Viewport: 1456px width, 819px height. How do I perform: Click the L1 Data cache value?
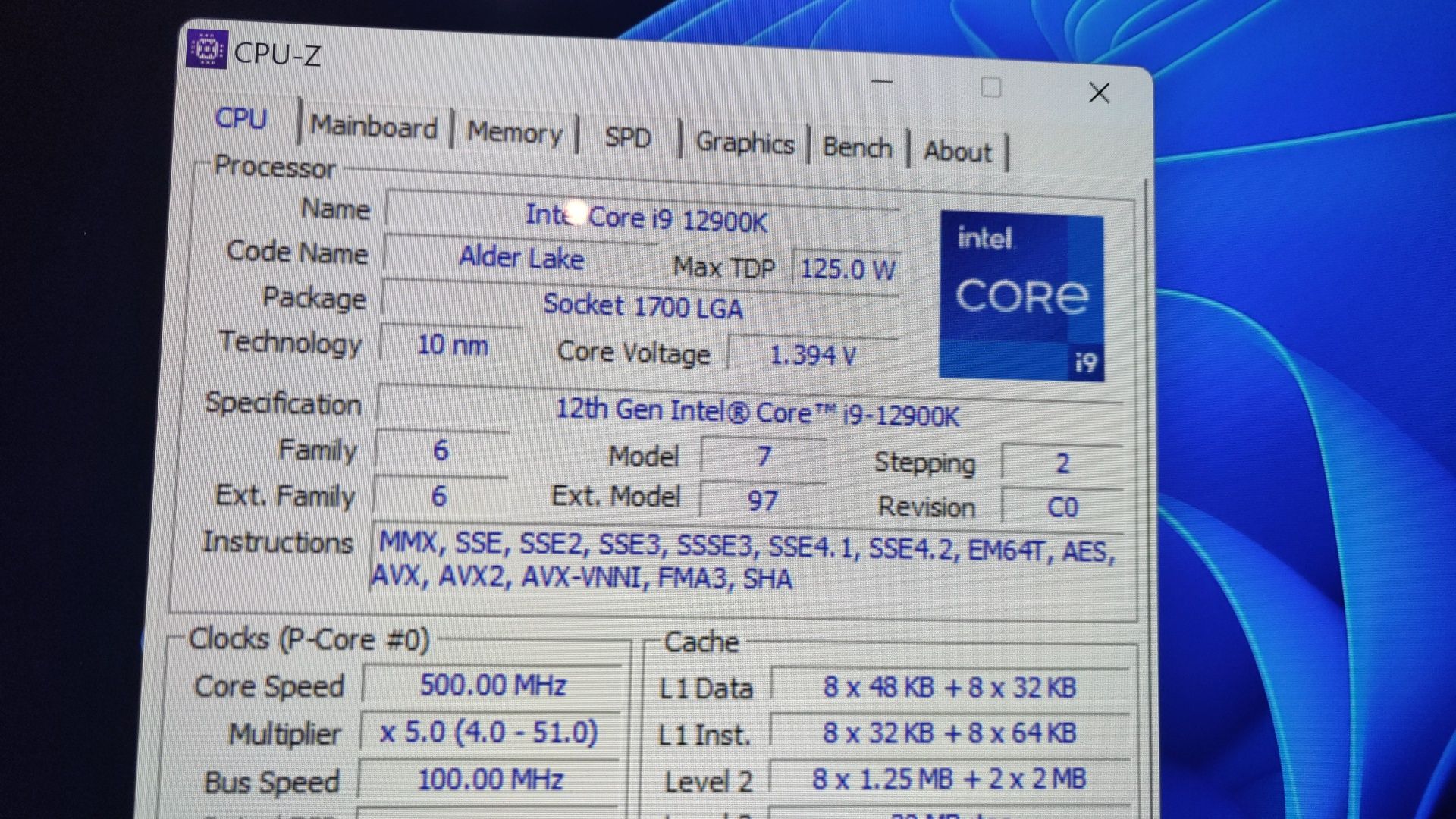click(949, 688)
